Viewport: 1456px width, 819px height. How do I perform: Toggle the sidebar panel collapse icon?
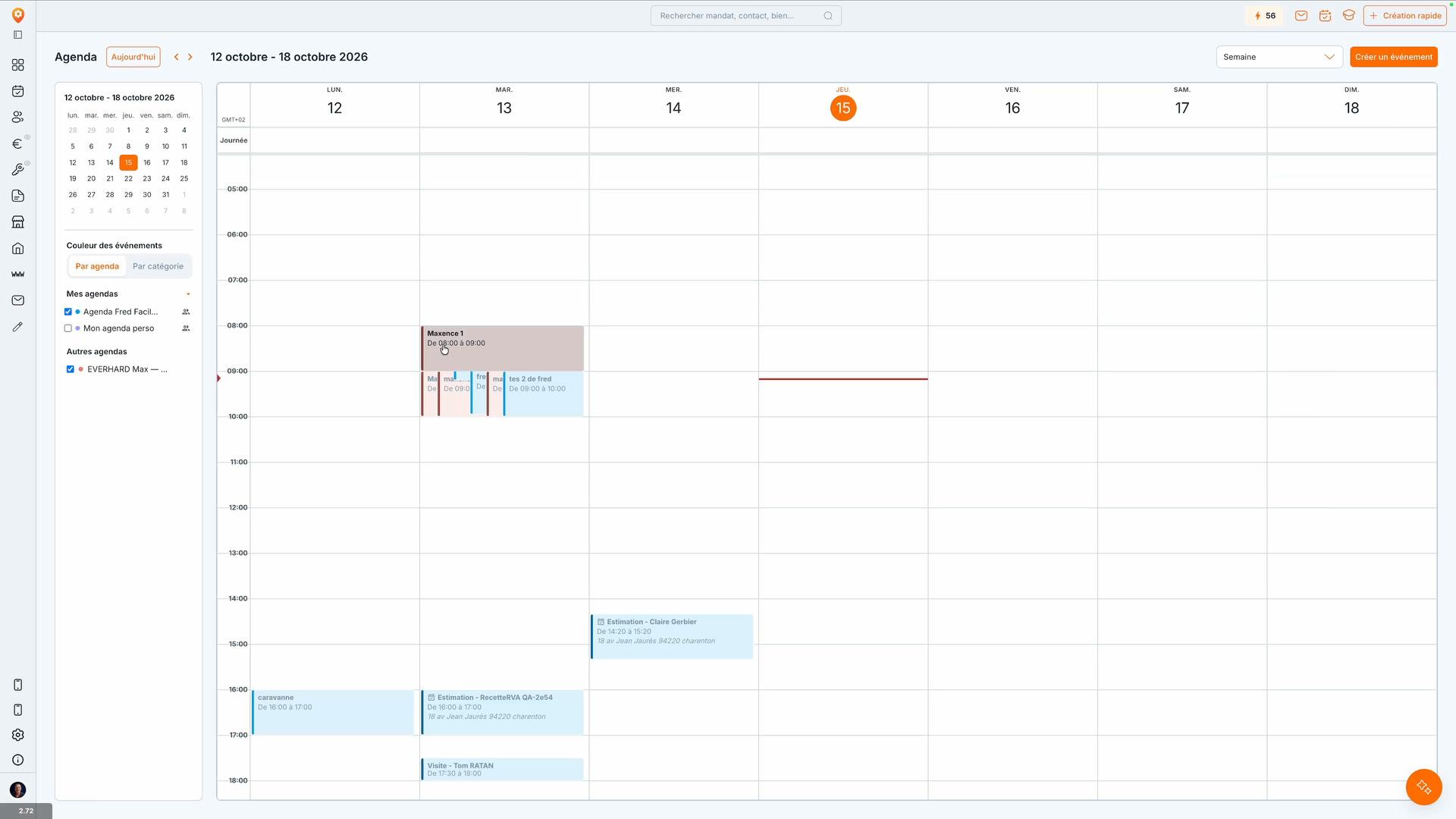(18, 35)
